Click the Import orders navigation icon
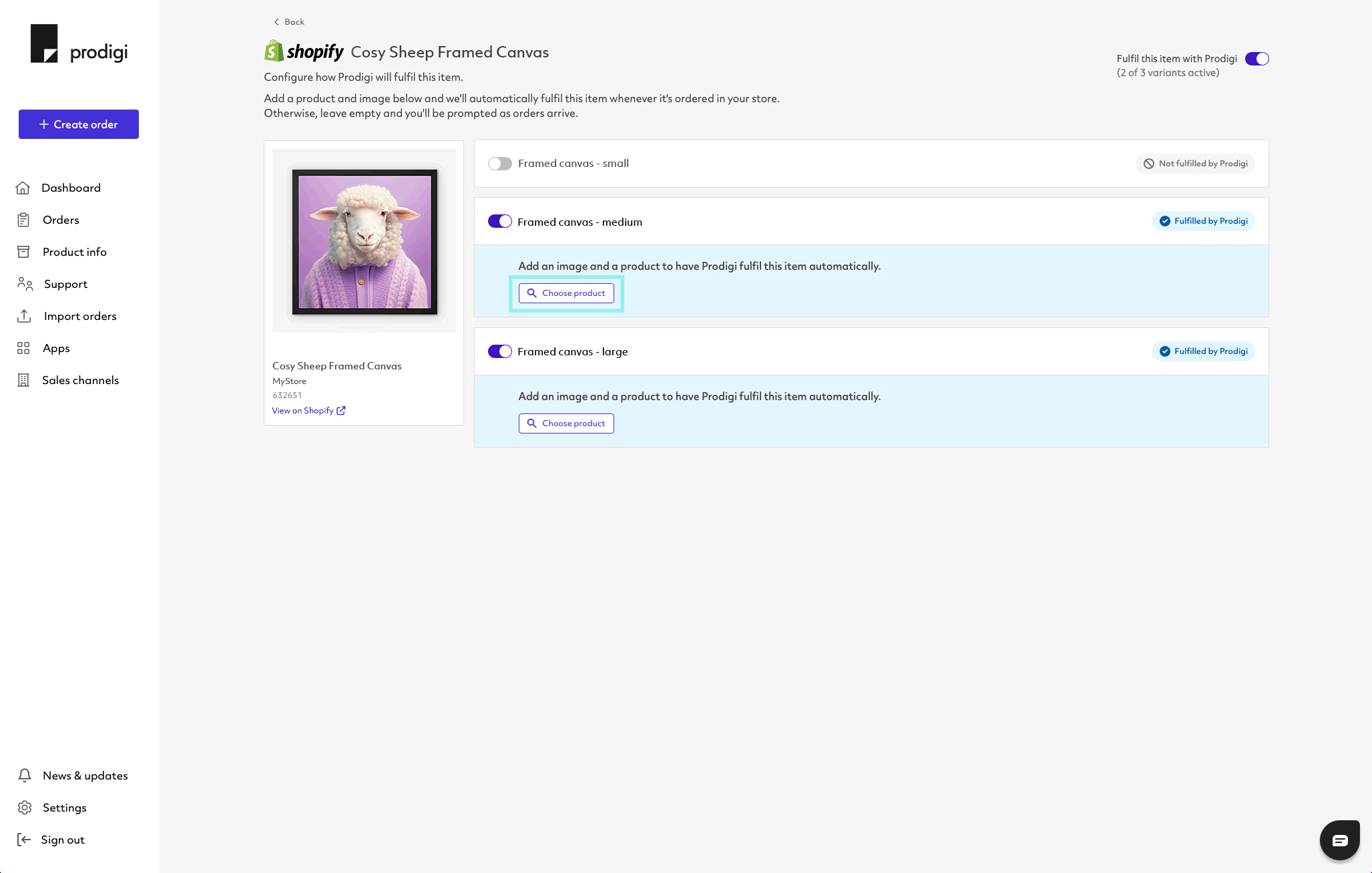This screenshot has width=1372, height=873. 23,315
